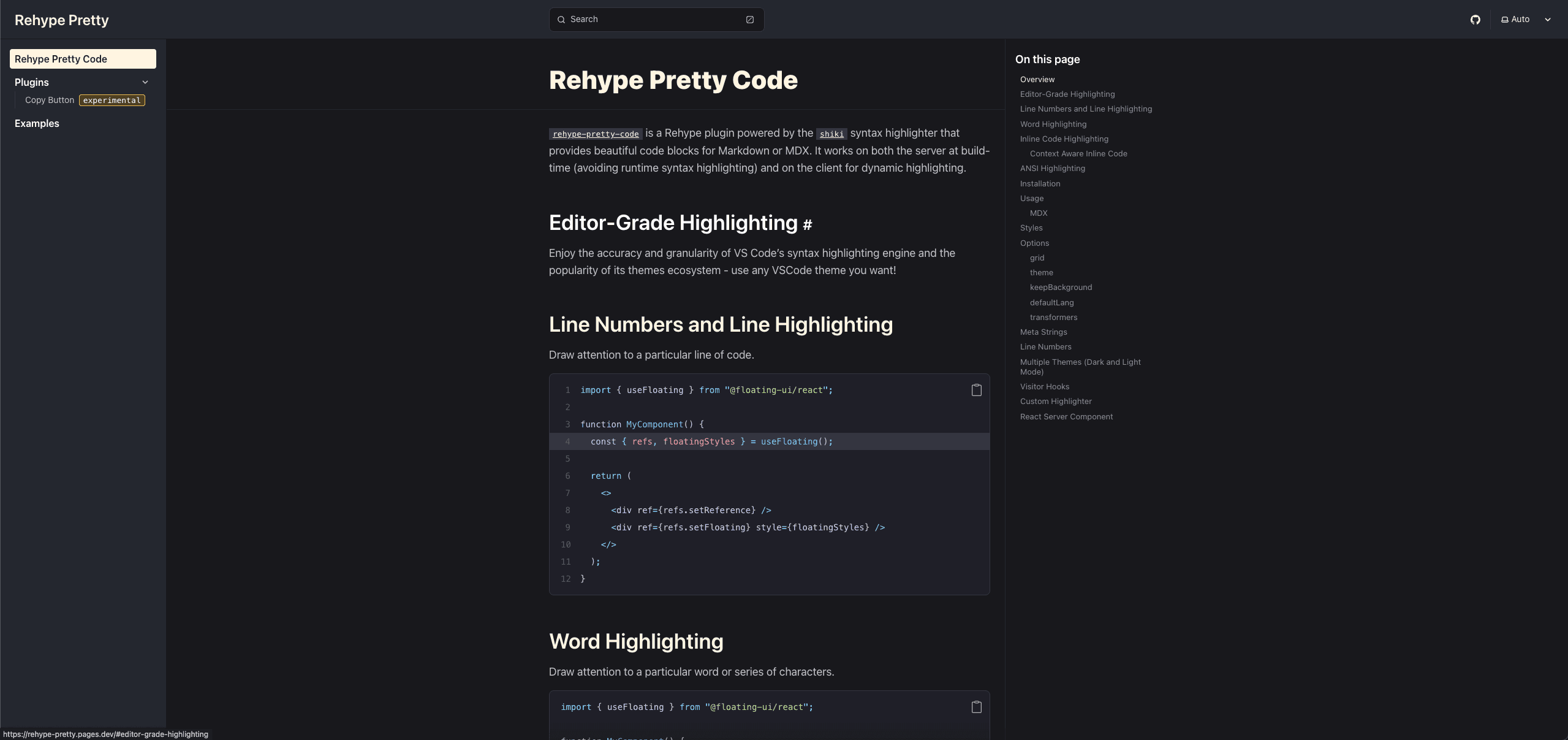This screenshot has width=1568, height=740.
Task: Copy the line numbers code block
Action: [x=976, y=390]
